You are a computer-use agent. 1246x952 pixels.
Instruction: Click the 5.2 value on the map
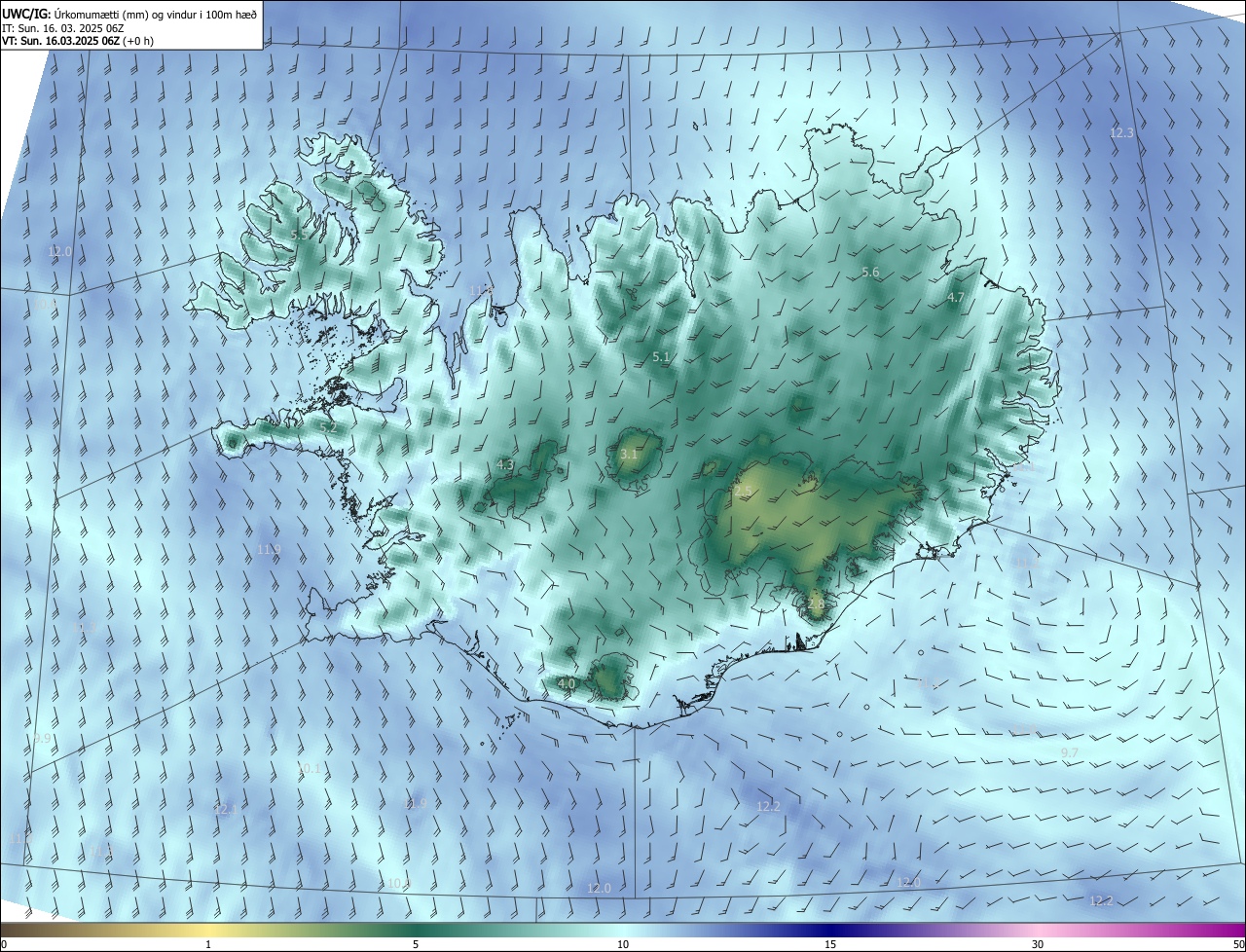pyautogui.click(x=328, y=427)
